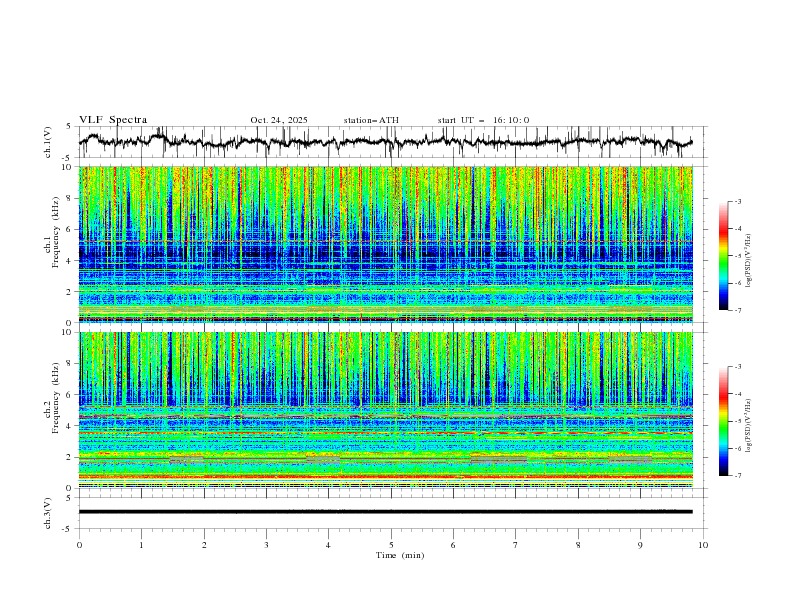This screenshot has width=792, height=612.
Task: Click the 3 minute tick label on time axis
Action: click(x=266, y=545)
